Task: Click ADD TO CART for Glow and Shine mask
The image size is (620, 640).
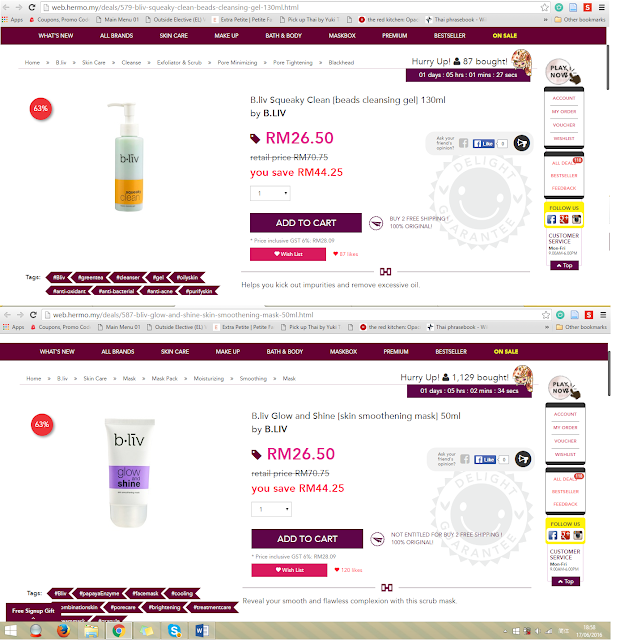Action: pos(307,539)
